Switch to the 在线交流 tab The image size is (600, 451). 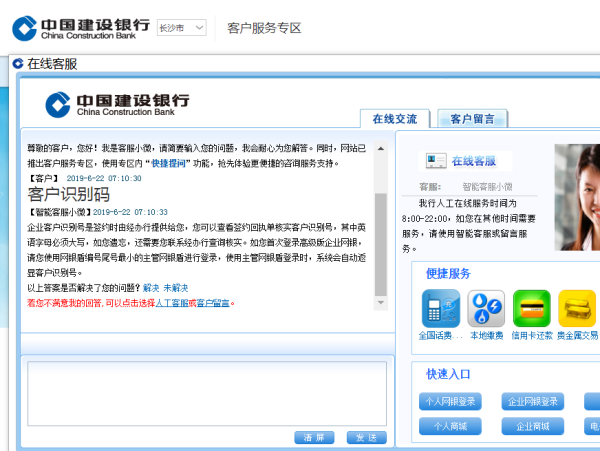[x=395, y=119]
